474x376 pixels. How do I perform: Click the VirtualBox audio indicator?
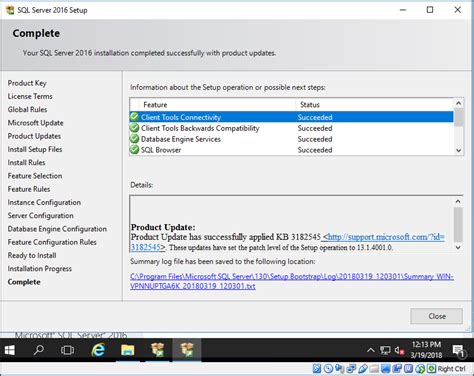[x=339, y=368]
